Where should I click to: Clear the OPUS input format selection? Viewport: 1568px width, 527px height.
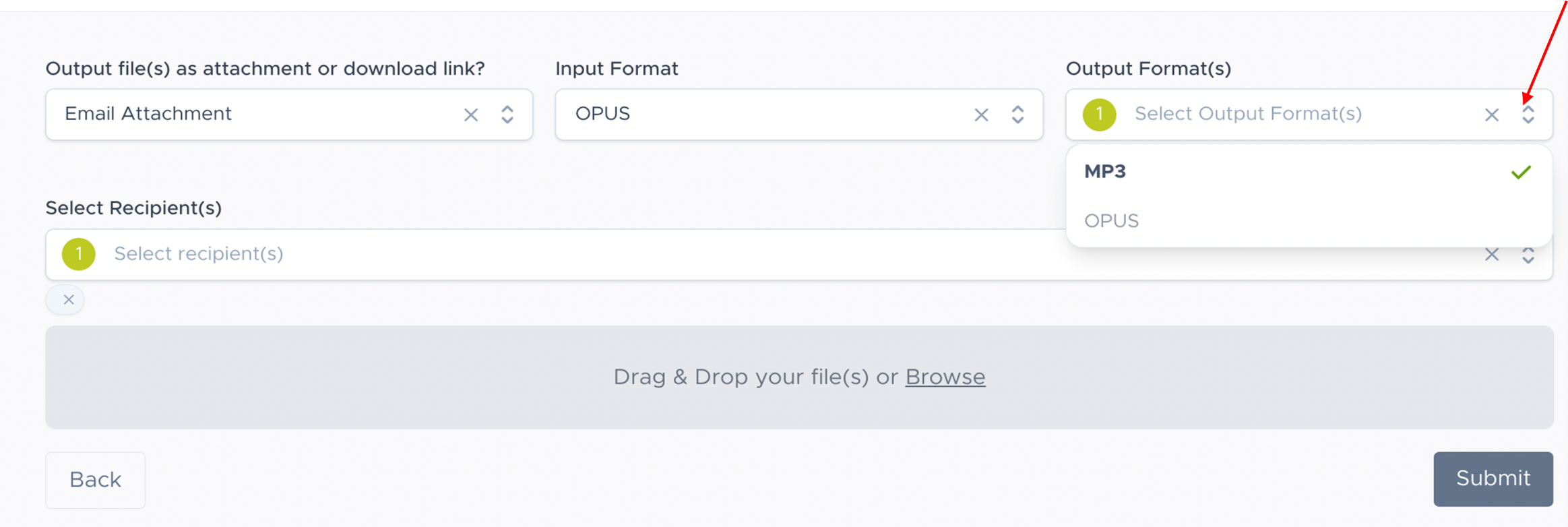pos(981,115)
